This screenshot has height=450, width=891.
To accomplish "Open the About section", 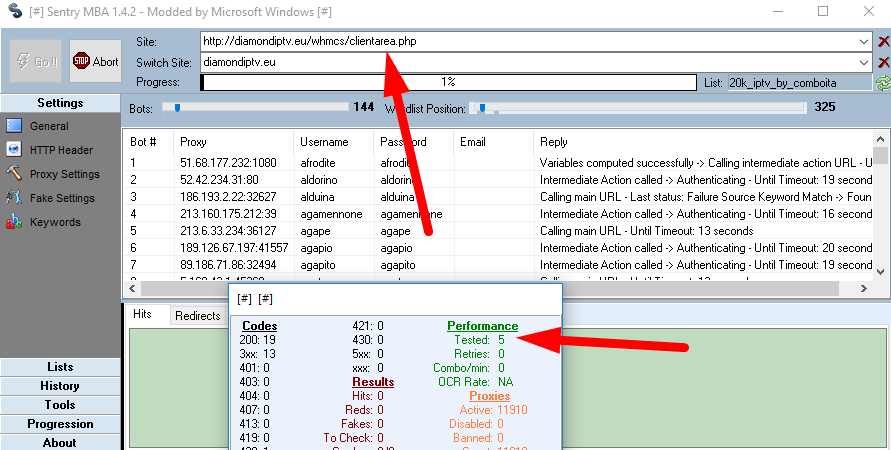I will pyautogui.click(x=60, y=442).
